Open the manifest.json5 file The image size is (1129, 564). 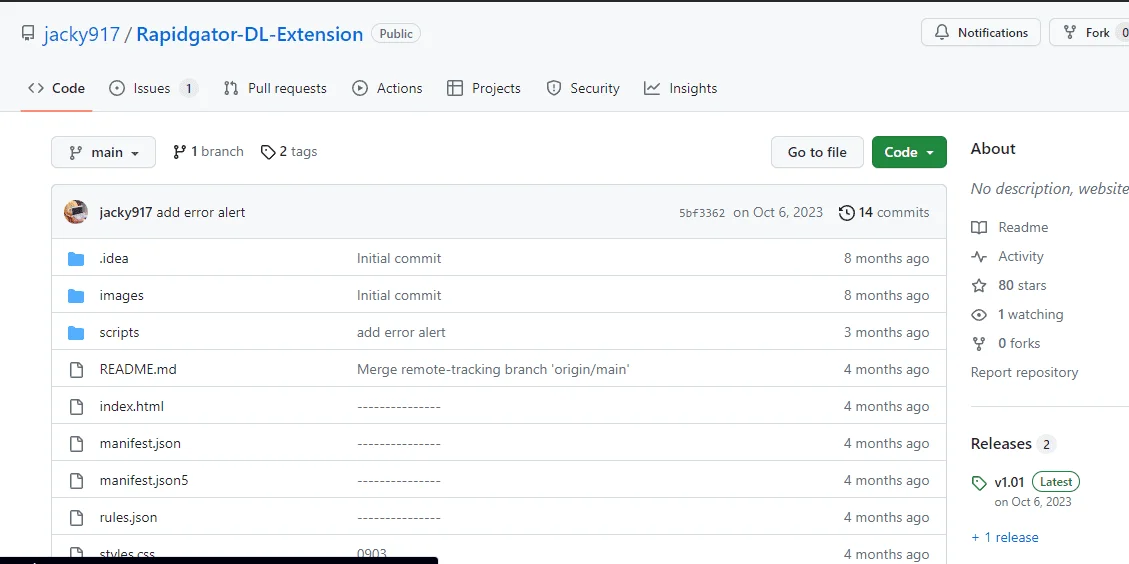coord(144,480)
